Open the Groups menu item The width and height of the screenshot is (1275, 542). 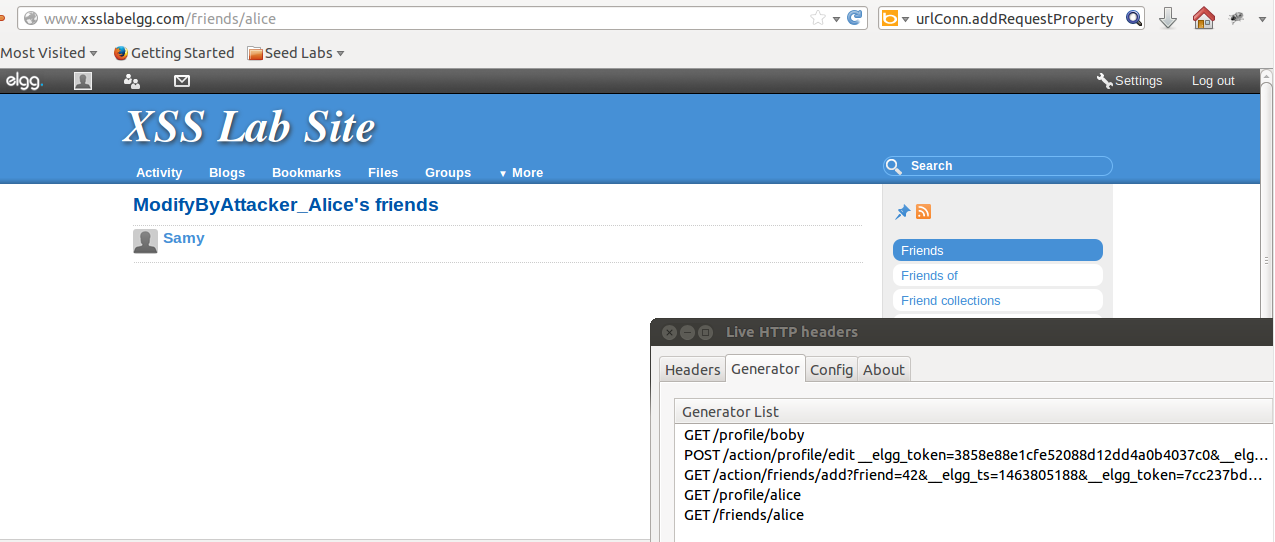point(448,173)
